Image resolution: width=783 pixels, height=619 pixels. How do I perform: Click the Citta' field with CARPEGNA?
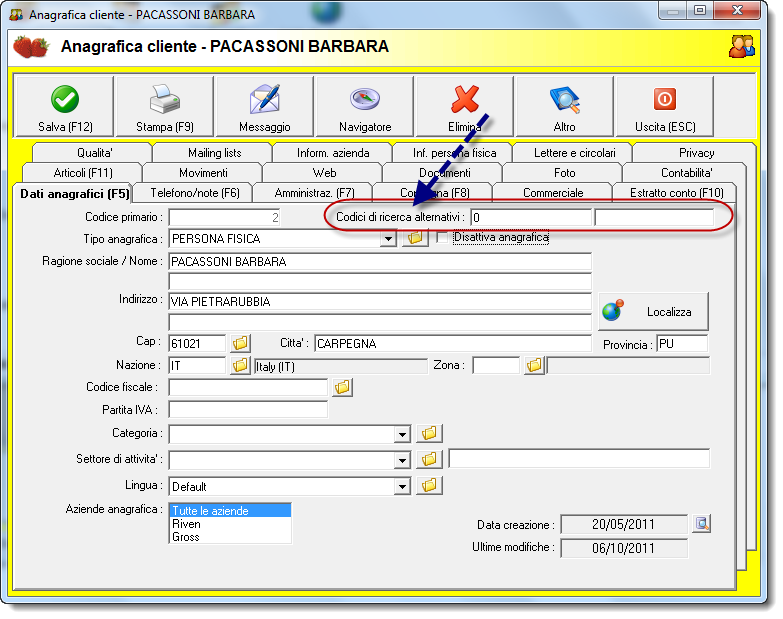452,343
